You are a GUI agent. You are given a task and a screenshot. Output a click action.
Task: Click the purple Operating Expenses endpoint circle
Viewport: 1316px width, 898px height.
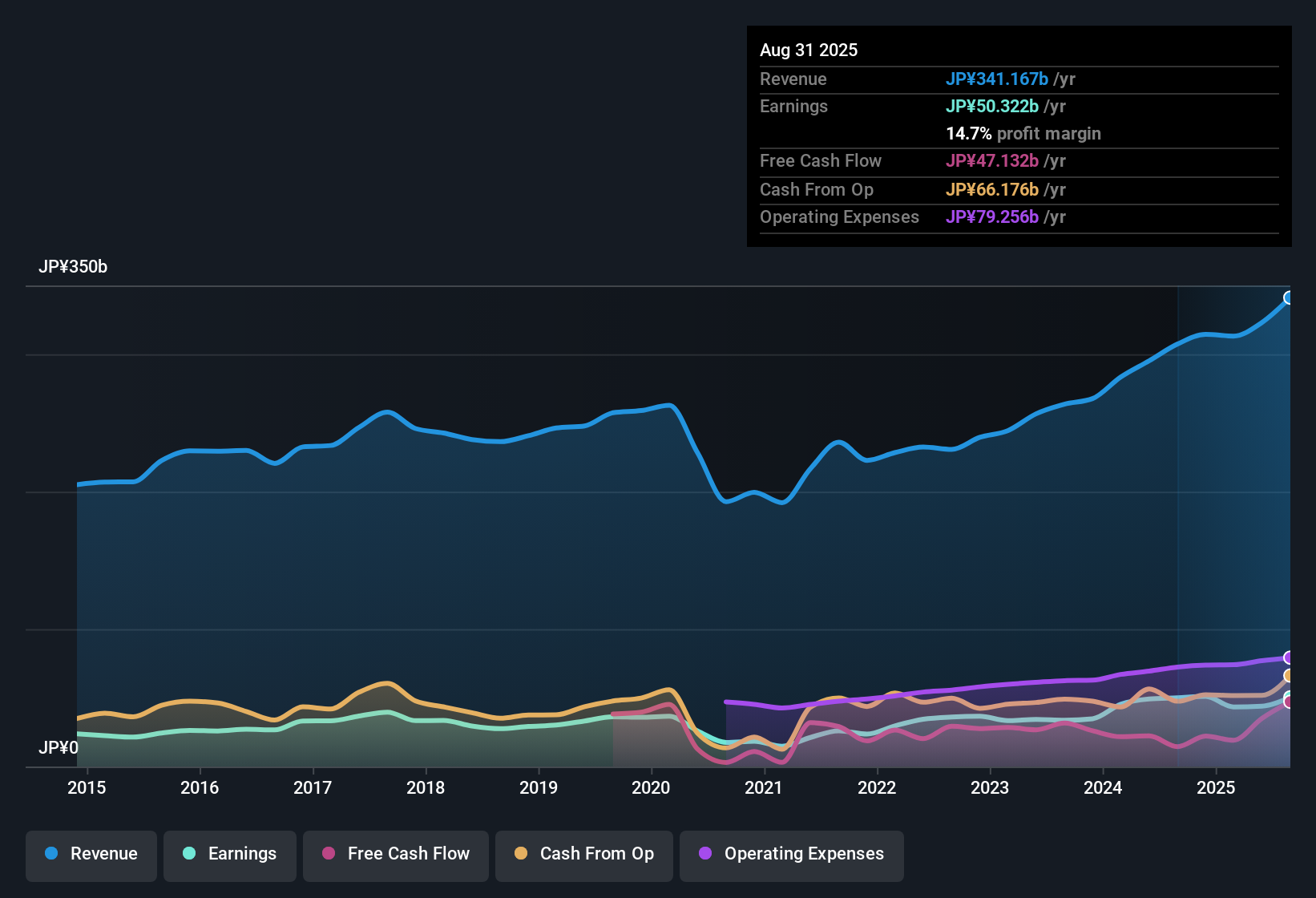1289,657
